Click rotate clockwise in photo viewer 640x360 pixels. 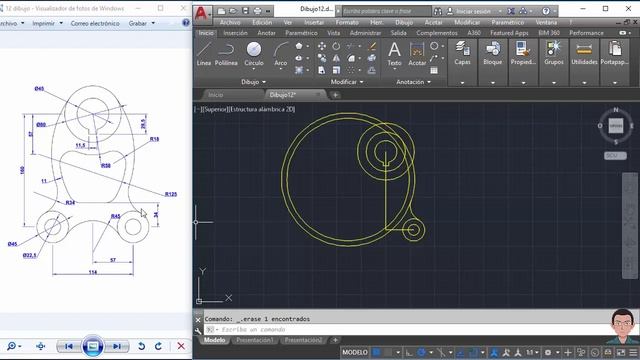coord(158,346)
